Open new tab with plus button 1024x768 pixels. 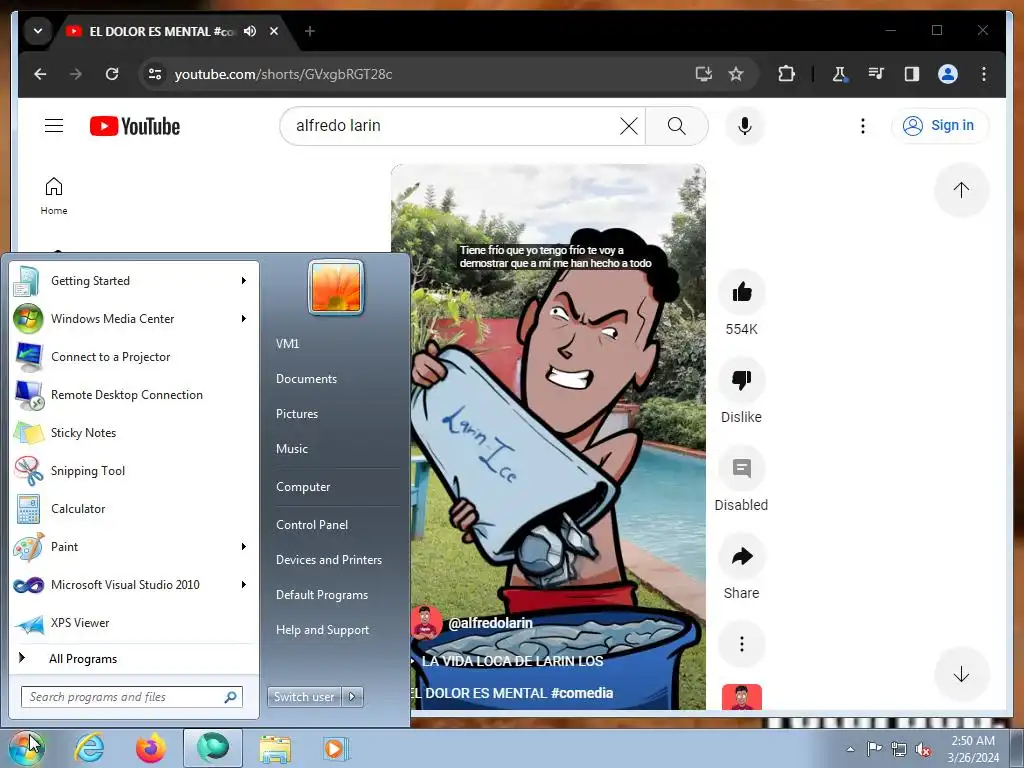(x=310, y=31)
